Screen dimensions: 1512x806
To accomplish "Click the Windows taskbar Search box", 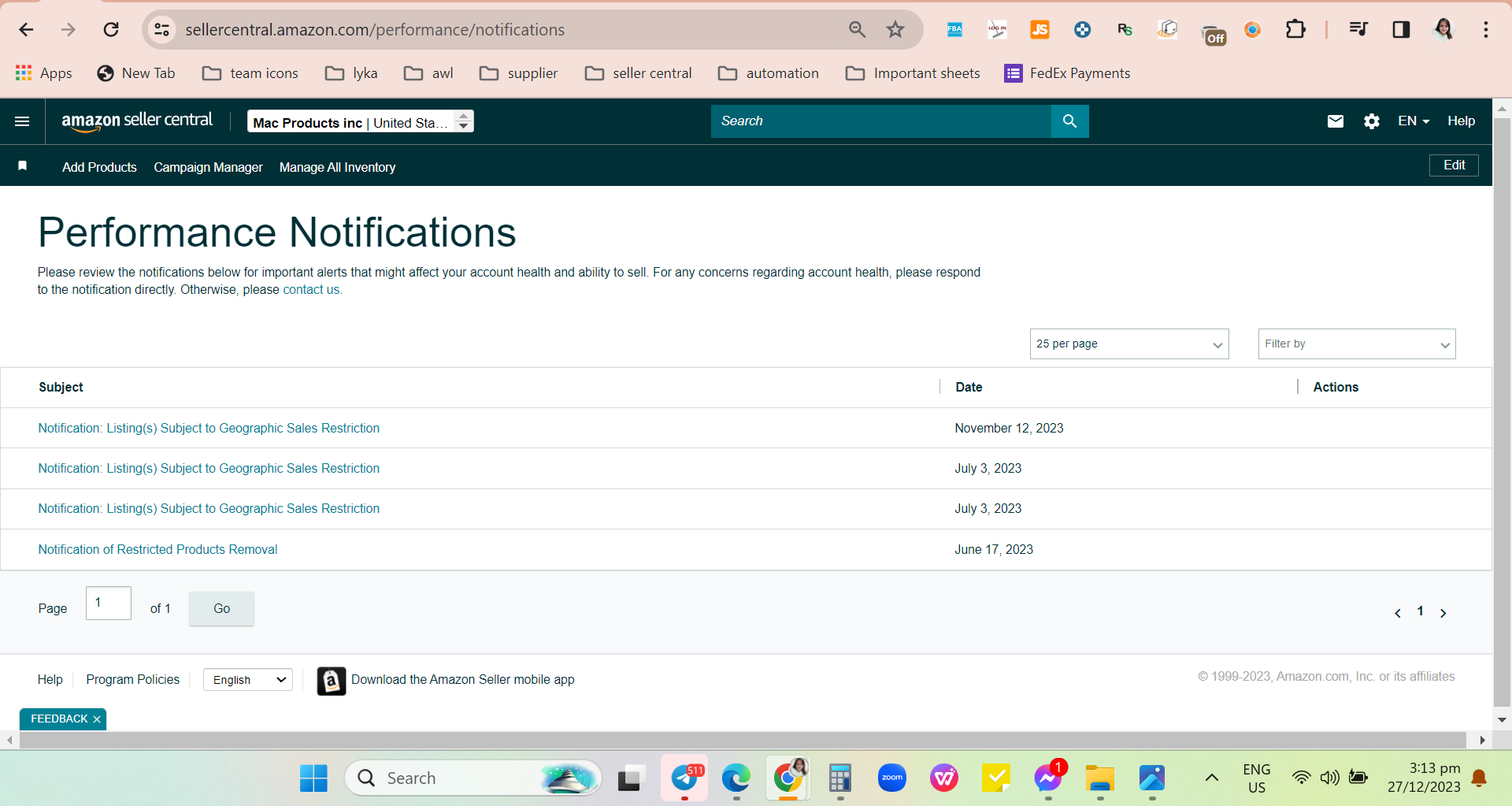I will coord(472,778).
